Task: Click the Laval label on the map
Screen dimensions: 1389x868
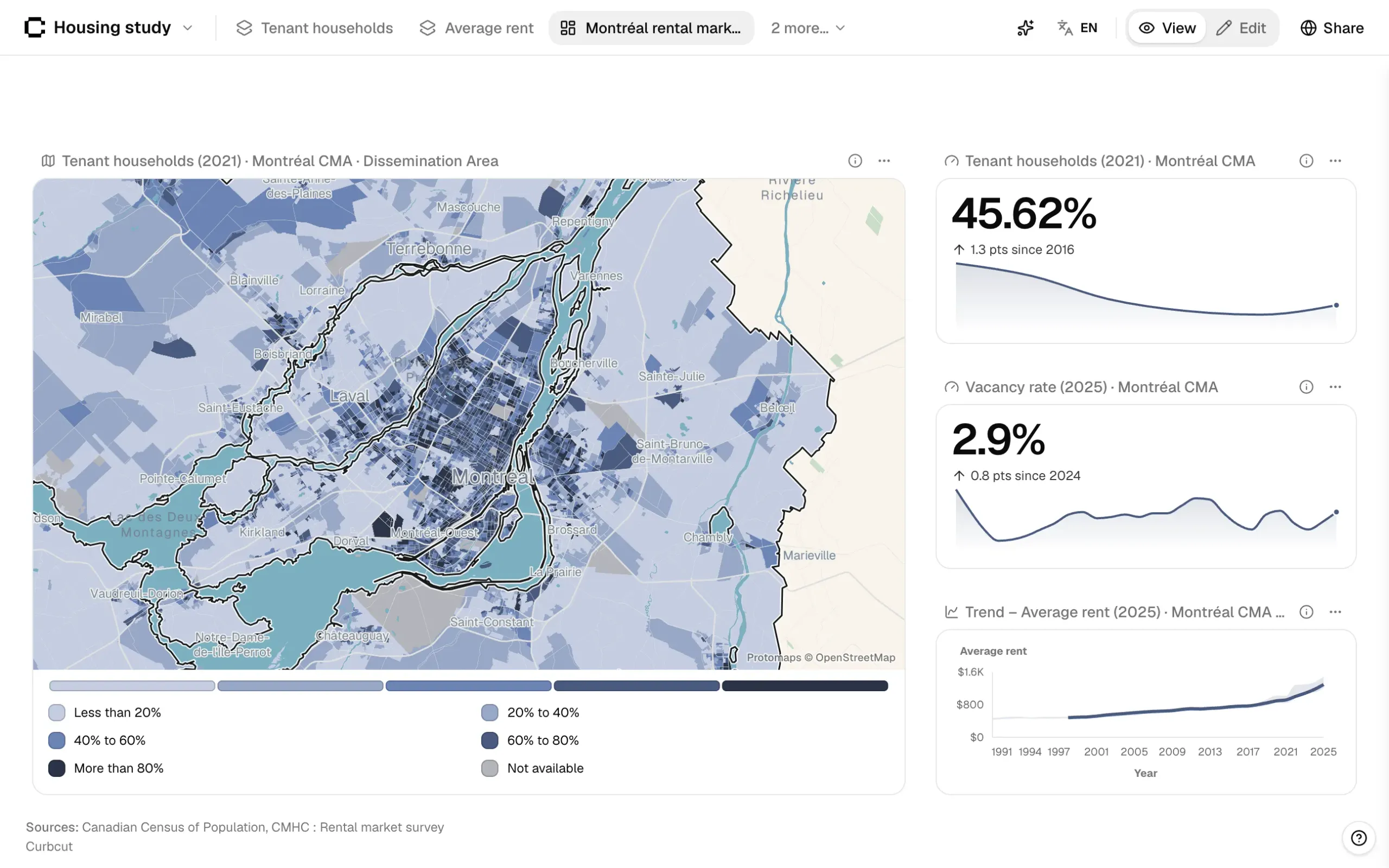Action: pyautogui.click(x=349, y=396)
